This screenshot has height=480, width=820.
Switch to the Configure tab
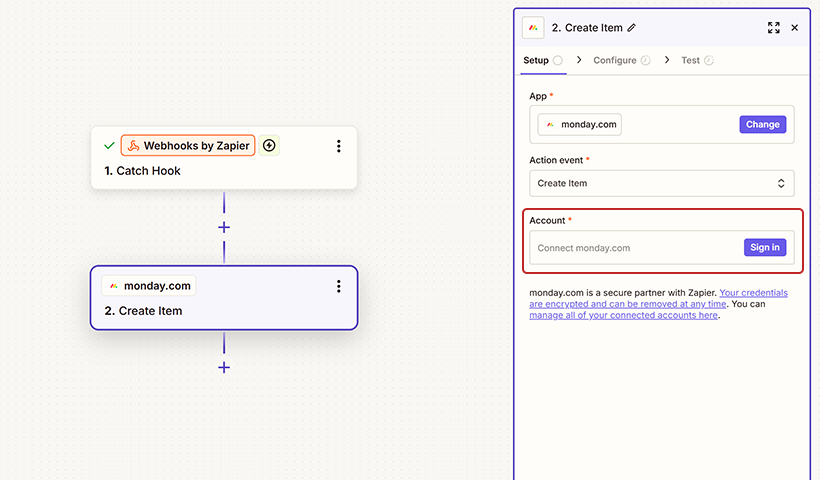[x=615, y=60]
